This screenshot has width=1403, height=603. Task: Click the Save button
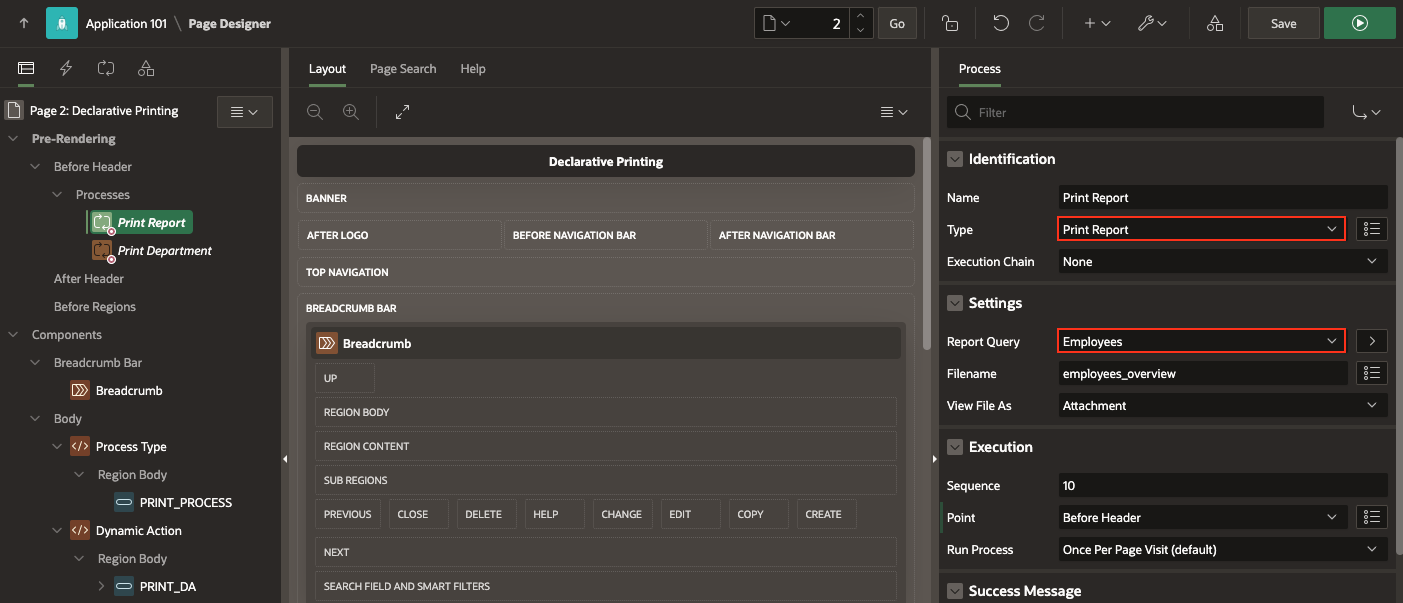pos(1283,22)
